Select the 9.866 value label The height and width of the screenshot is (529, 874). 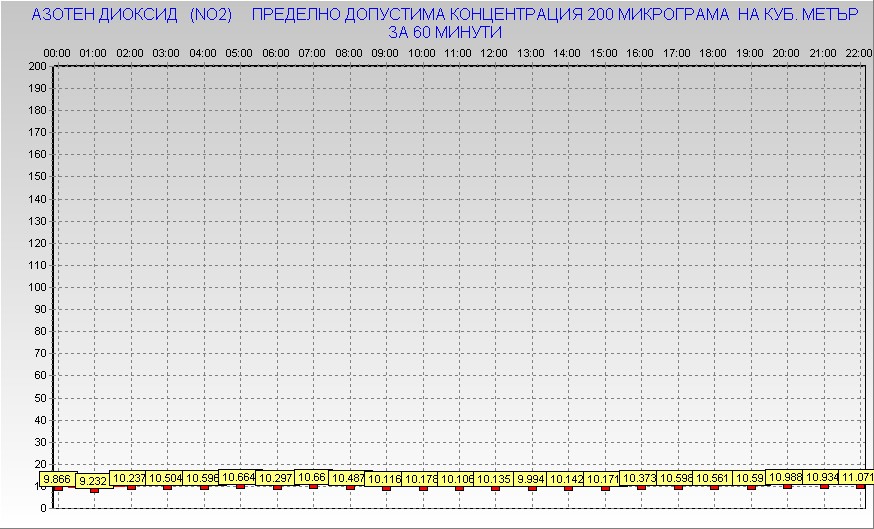(x=57, y=479)
